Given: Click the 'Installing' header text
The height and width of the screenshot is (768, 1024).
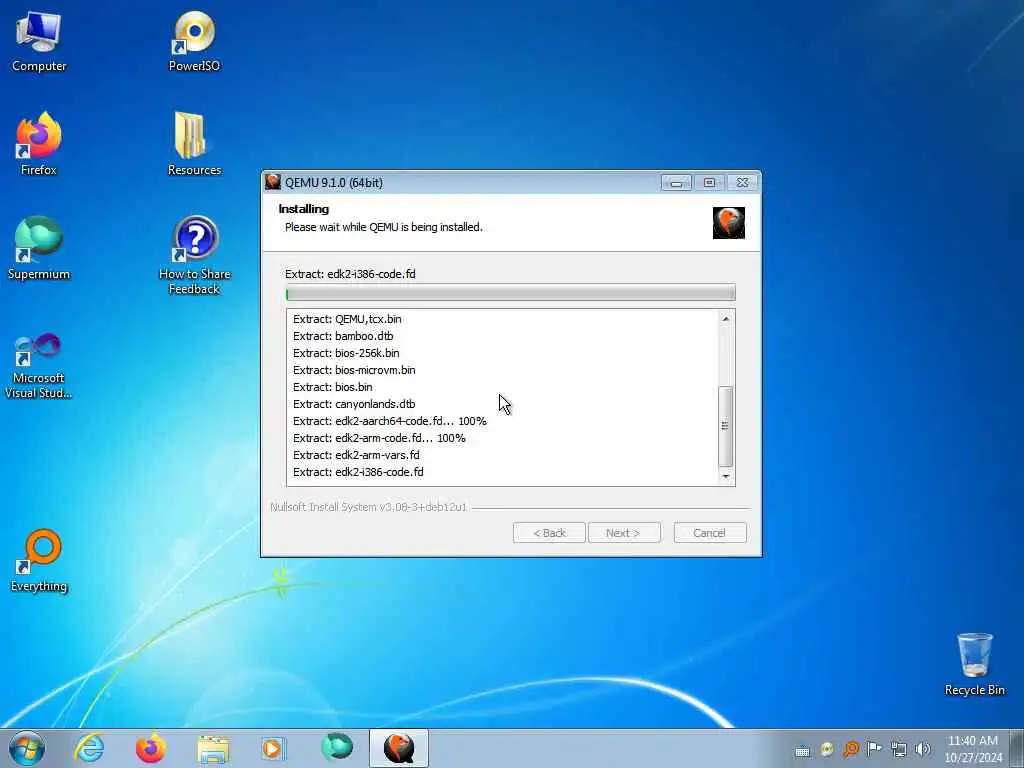Looking at the screenshot, I should tap(304, 209).
